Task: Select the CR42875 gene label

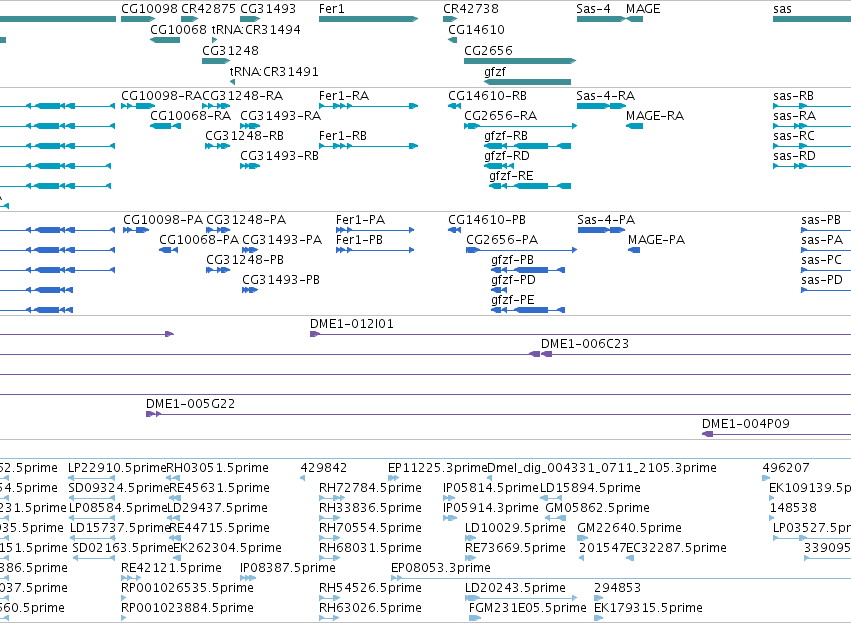Action: (208, 9)
